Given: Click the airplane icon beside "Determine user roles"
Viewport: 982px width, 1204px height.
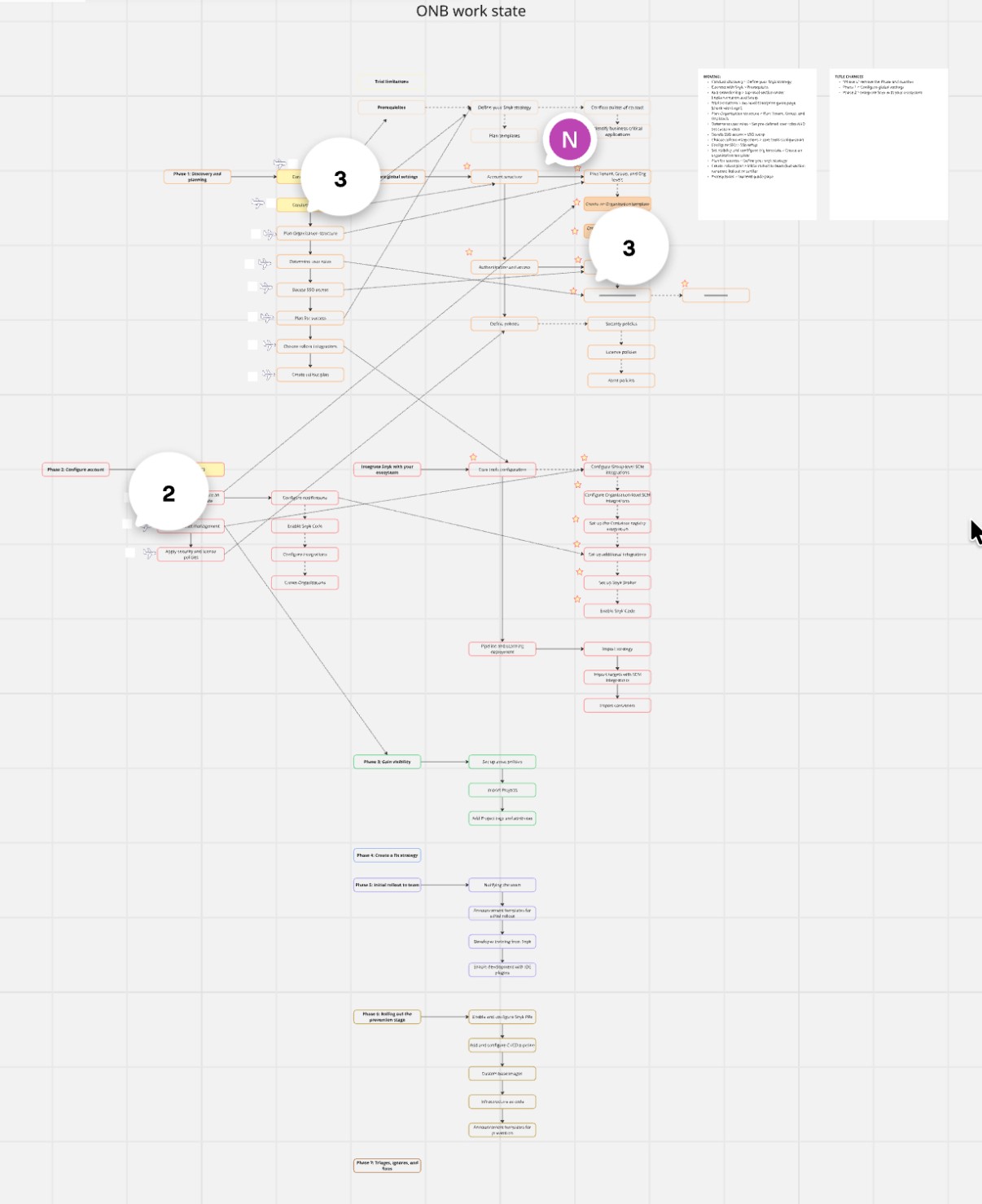Looking at the screenshot, I should (x=265, y=263).
